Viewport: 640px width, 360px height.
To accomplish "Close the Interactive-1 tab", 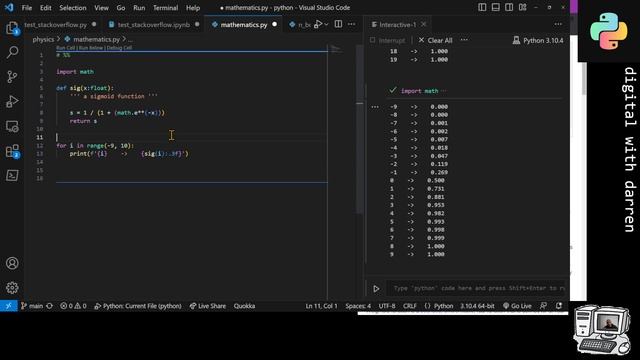I will pos(424,24).
